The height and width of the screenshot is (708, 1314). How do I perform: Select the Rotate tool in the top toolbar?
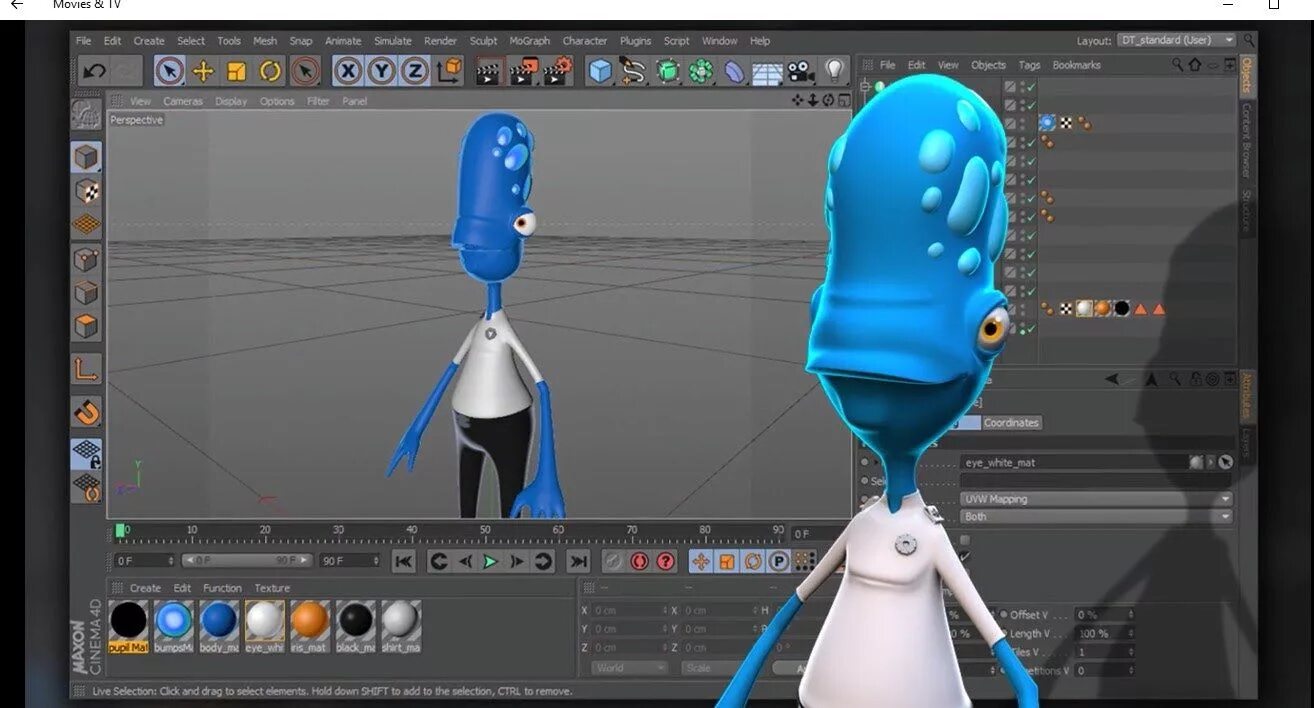(270, 71)
